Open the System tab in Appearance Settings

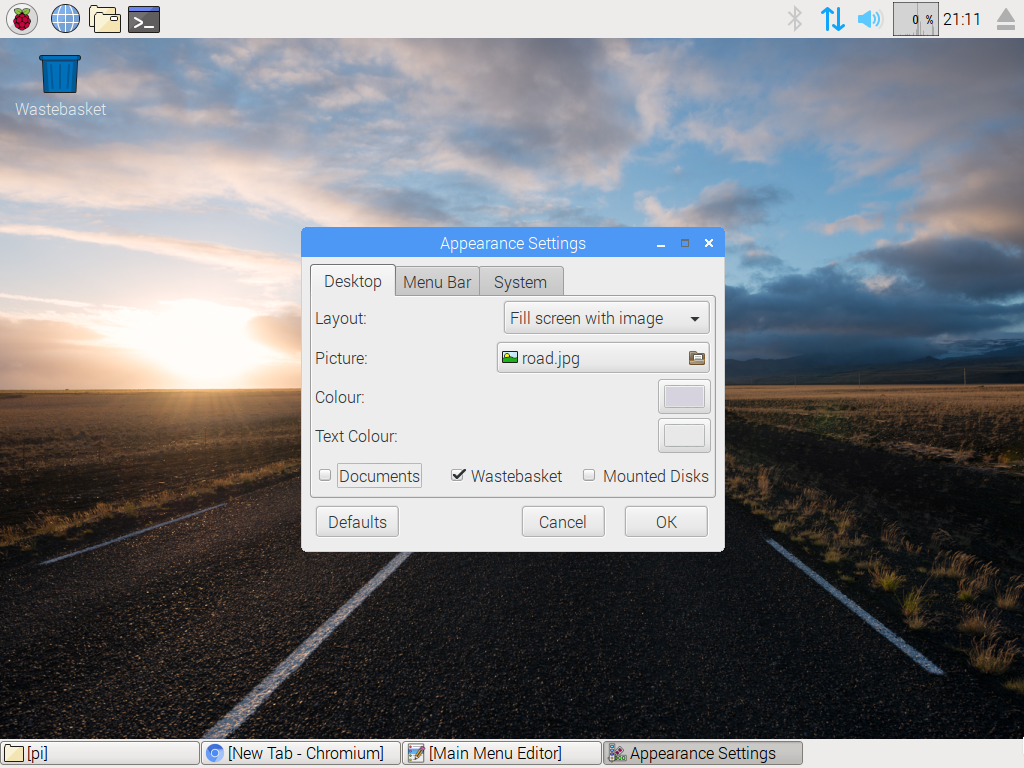pyautogui.click(x=520, y=281)
